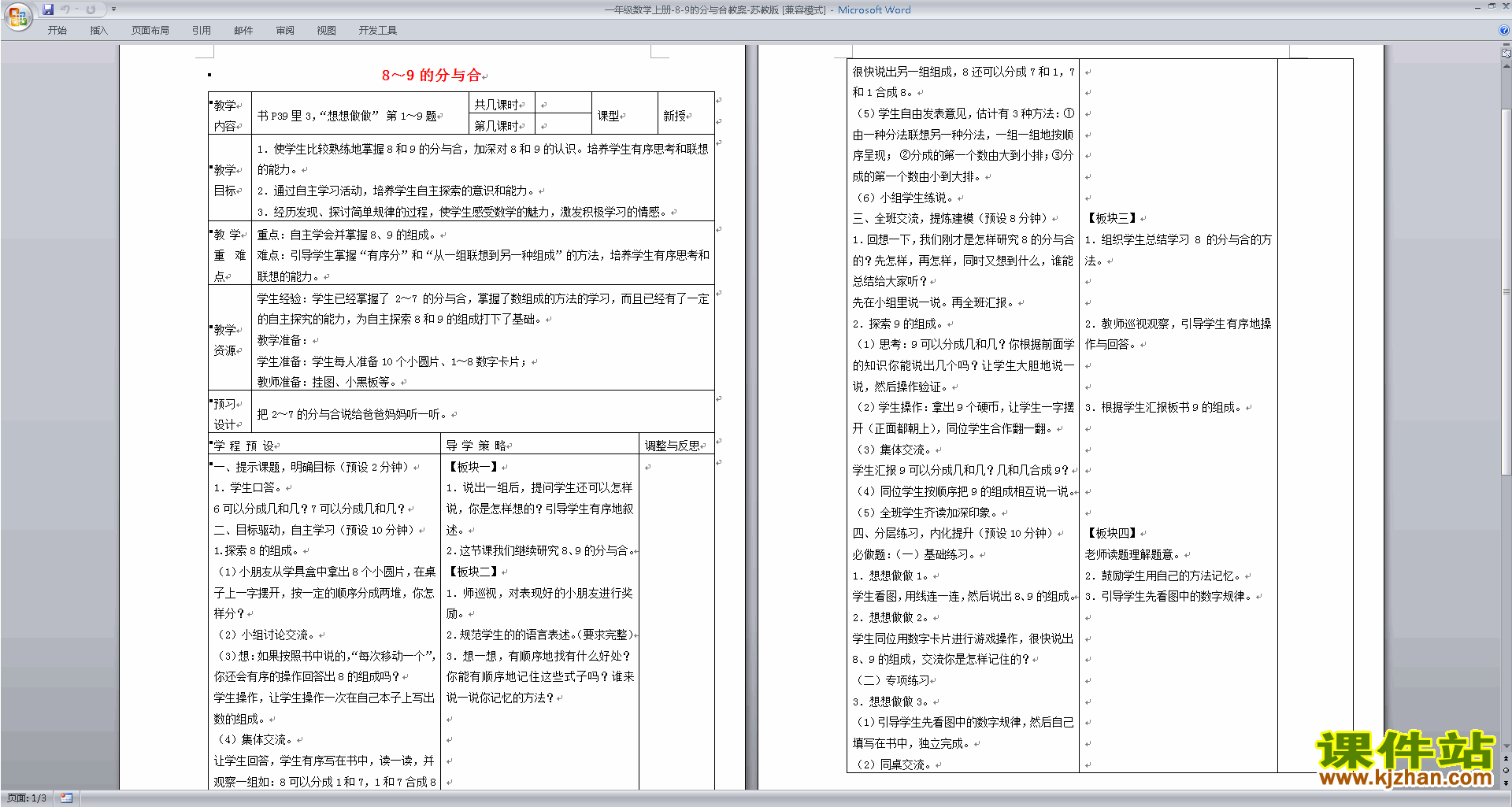Click the header cell 调整与反思
Screen dimensions: 1512x807
coord(673,446)
